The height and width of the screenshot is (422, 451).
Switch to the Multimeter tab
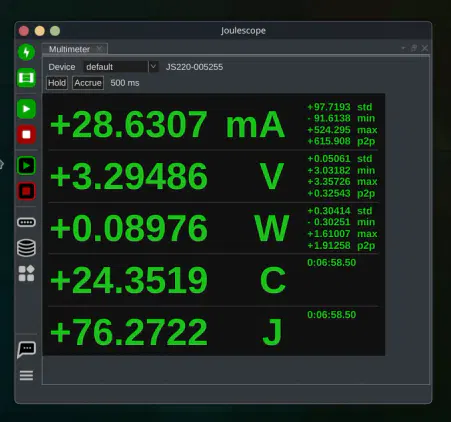69,49
